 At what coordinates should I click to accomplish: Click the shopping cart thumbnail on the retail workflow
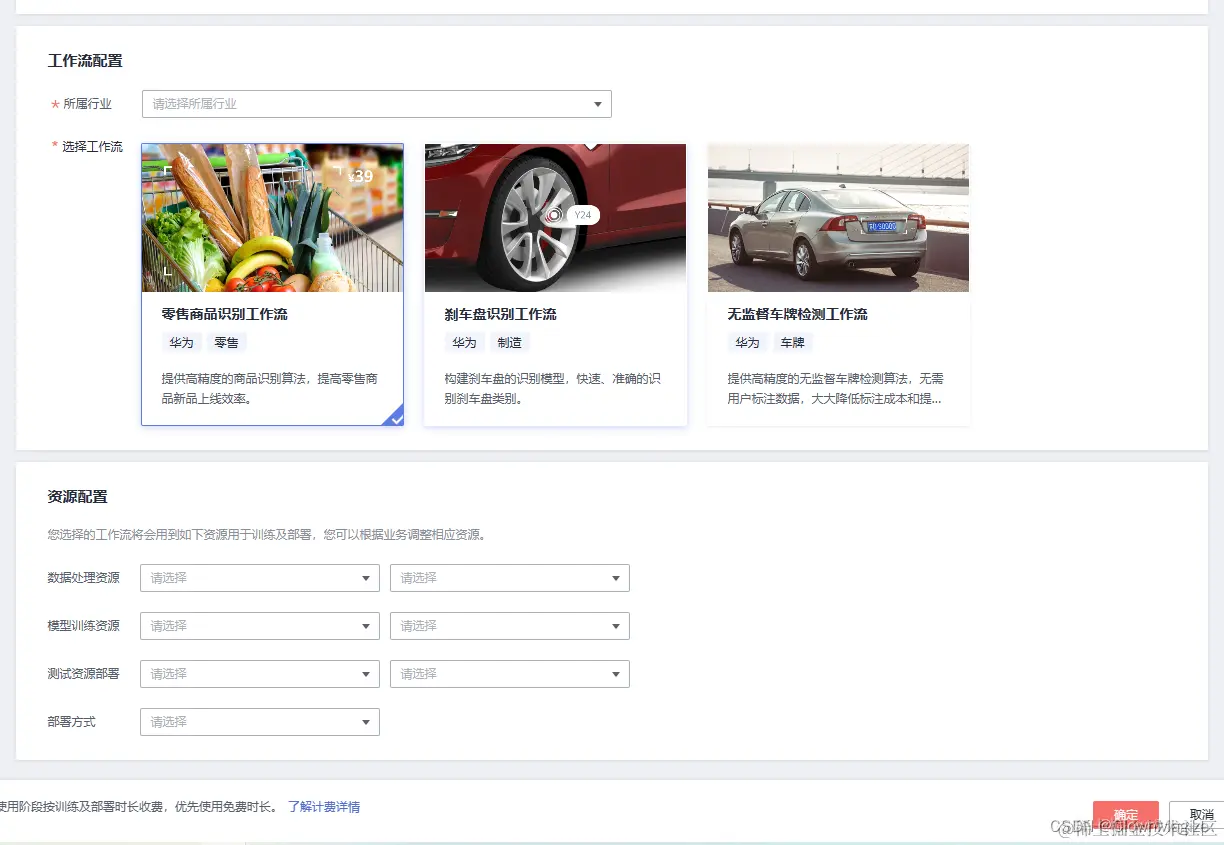[x=272, y=217]
